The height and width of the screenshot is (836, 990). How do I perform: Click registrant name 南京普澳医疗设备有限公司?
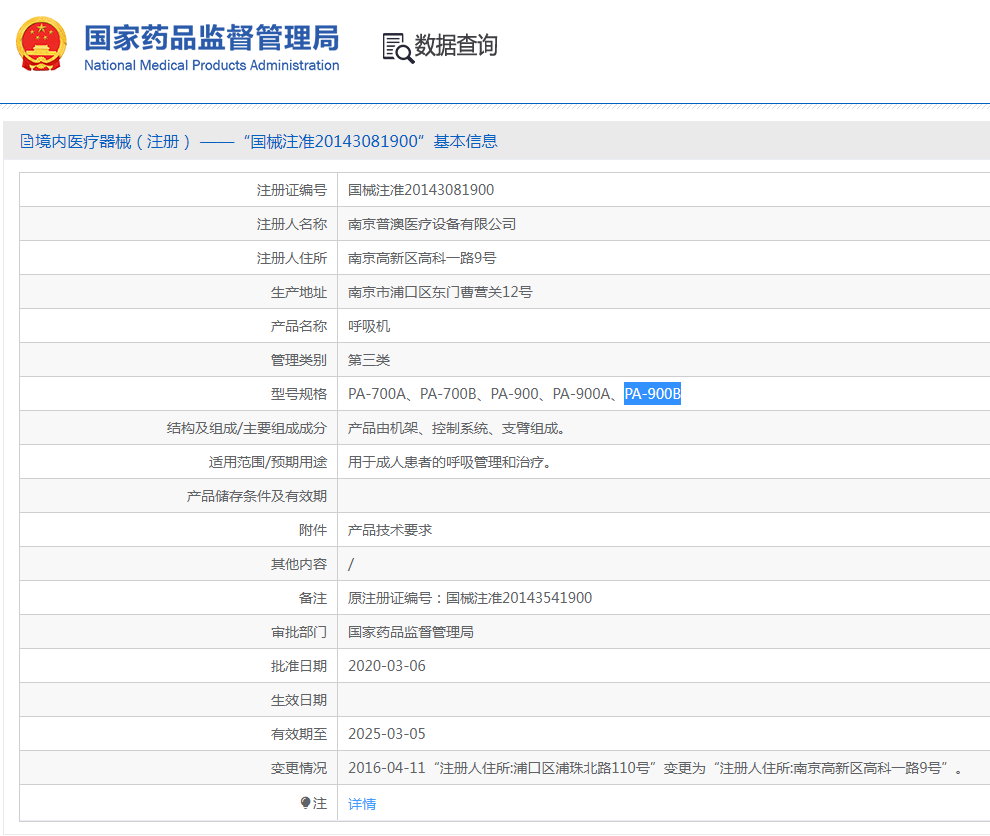pos(432,224)
